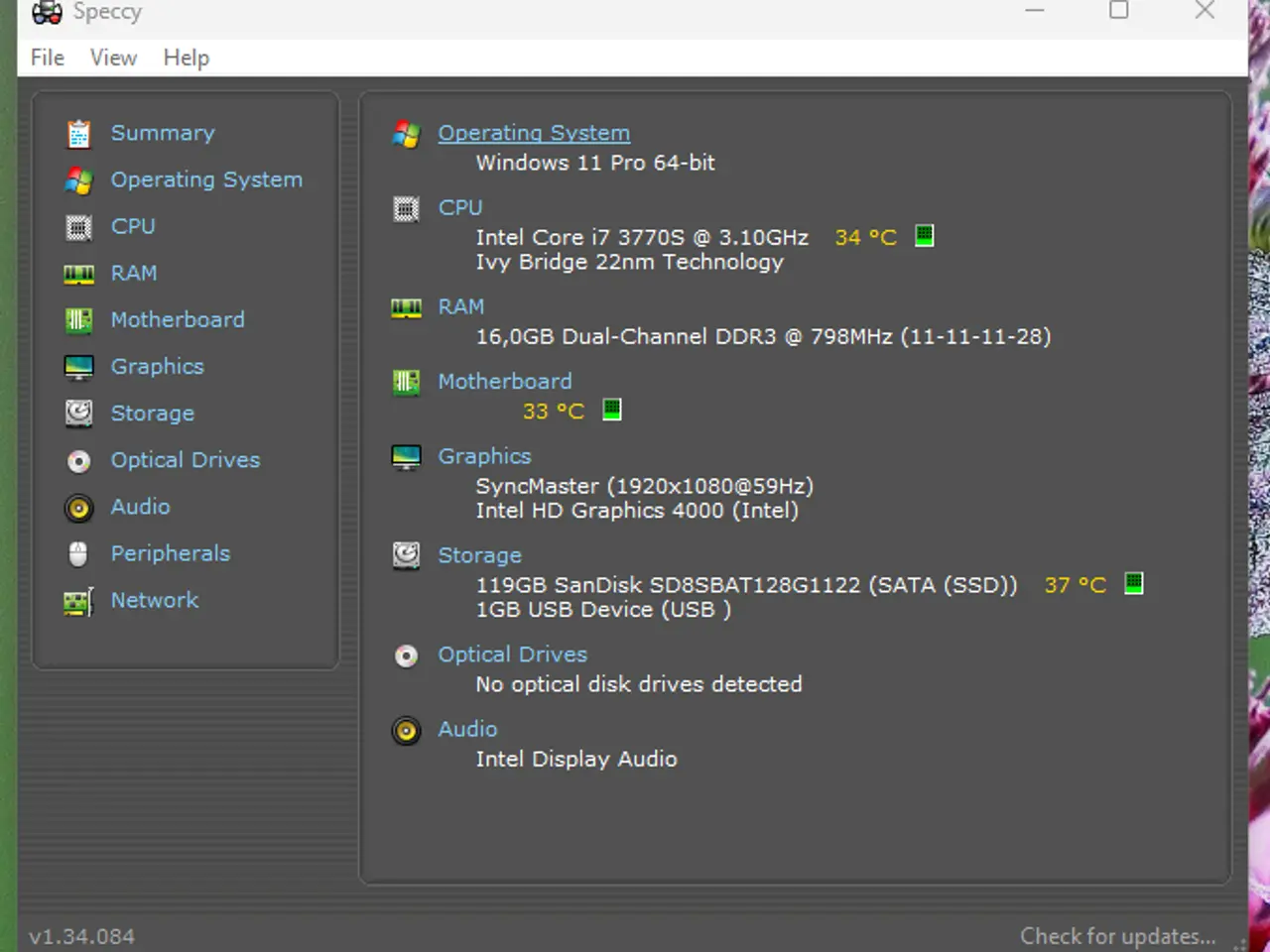This screenshot has width=1270, height=952.
Task: Select Peripherals in the sidebar
Action: 170,553
